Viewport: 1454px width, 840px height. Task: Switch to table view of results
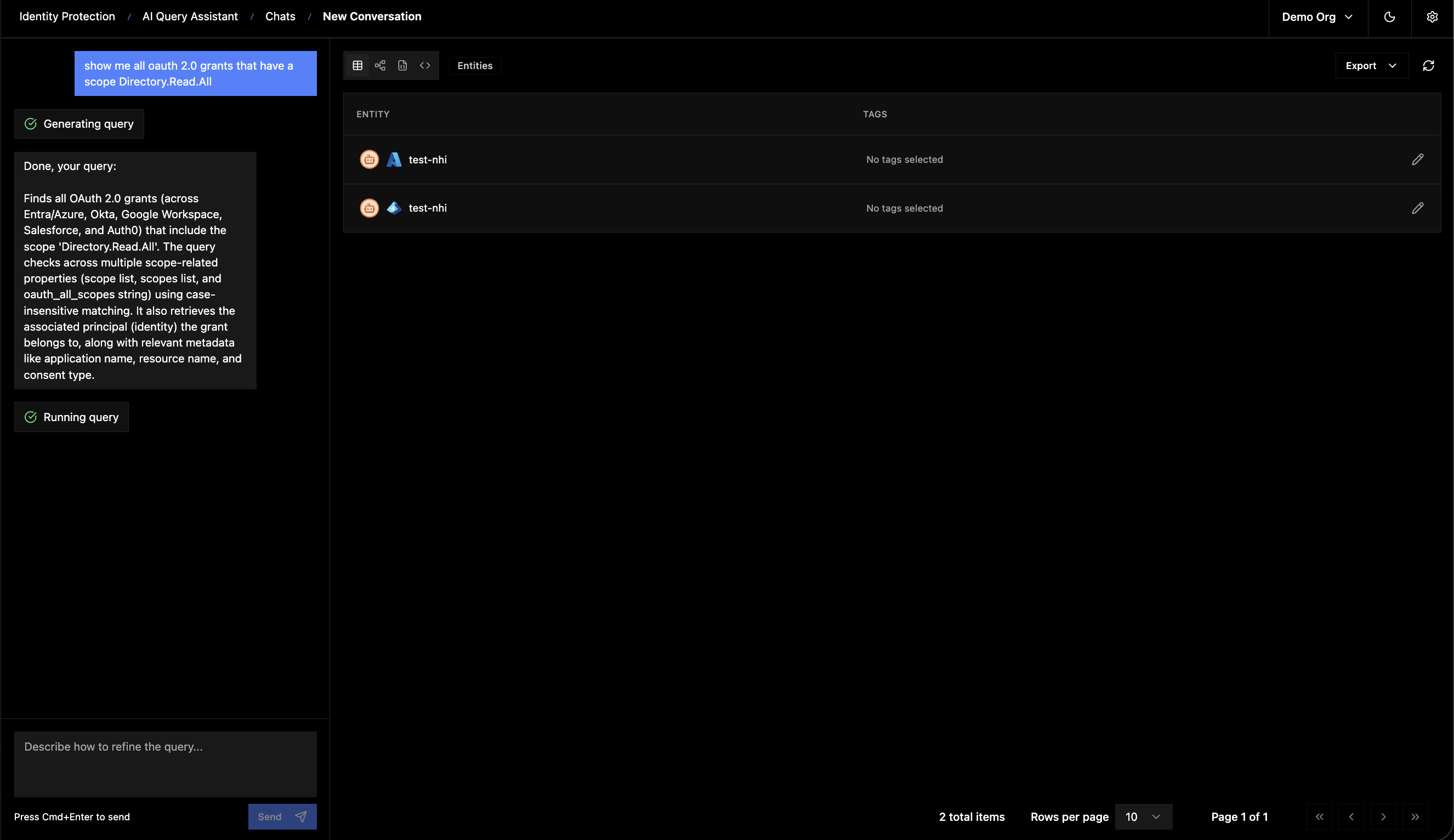[x=357, y=65]
